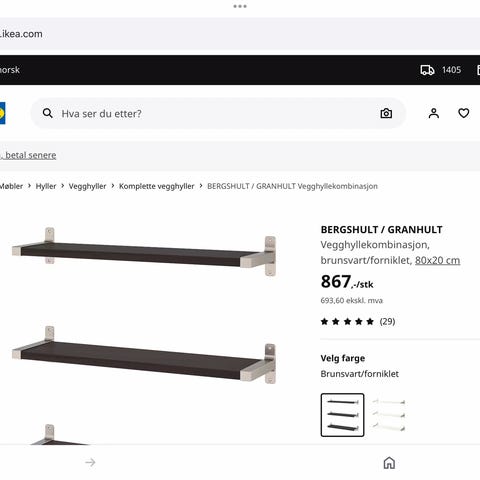Open the five-star reviews rating (29)
Screen dimensions: 480x480
[x=358, y=322]
